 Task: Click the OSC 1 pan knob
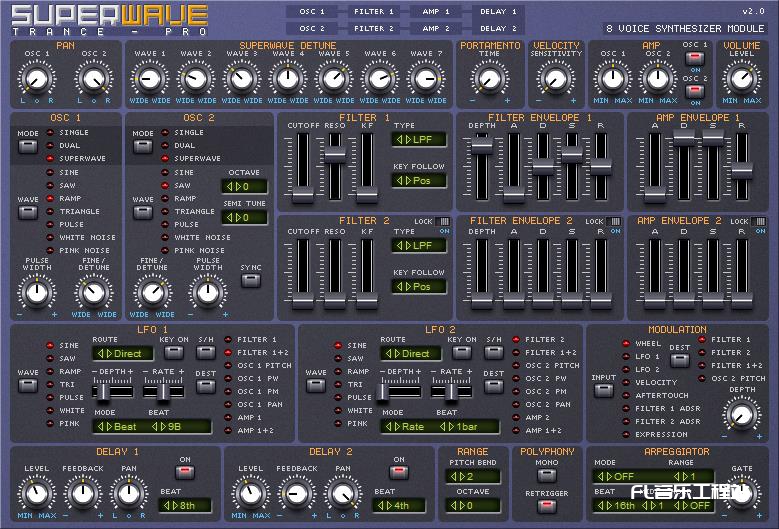37,78
